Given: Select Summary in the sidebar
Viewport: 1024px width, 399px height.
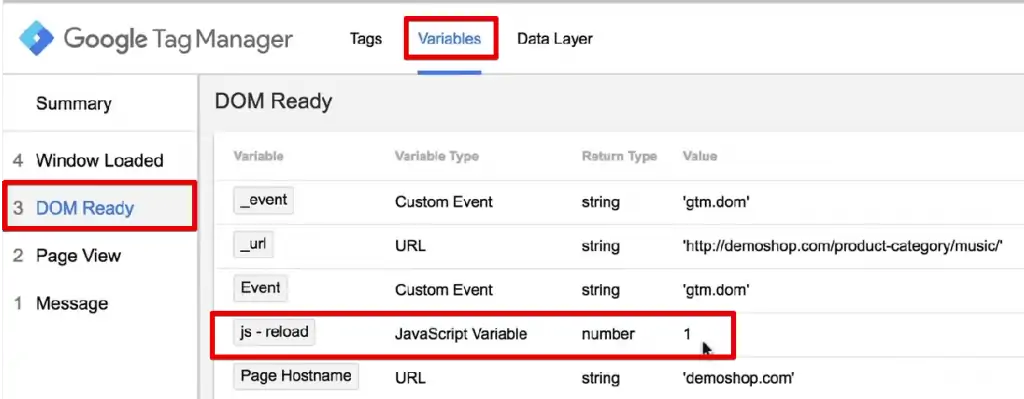Looking at the screenshot, I should (74, 104).
